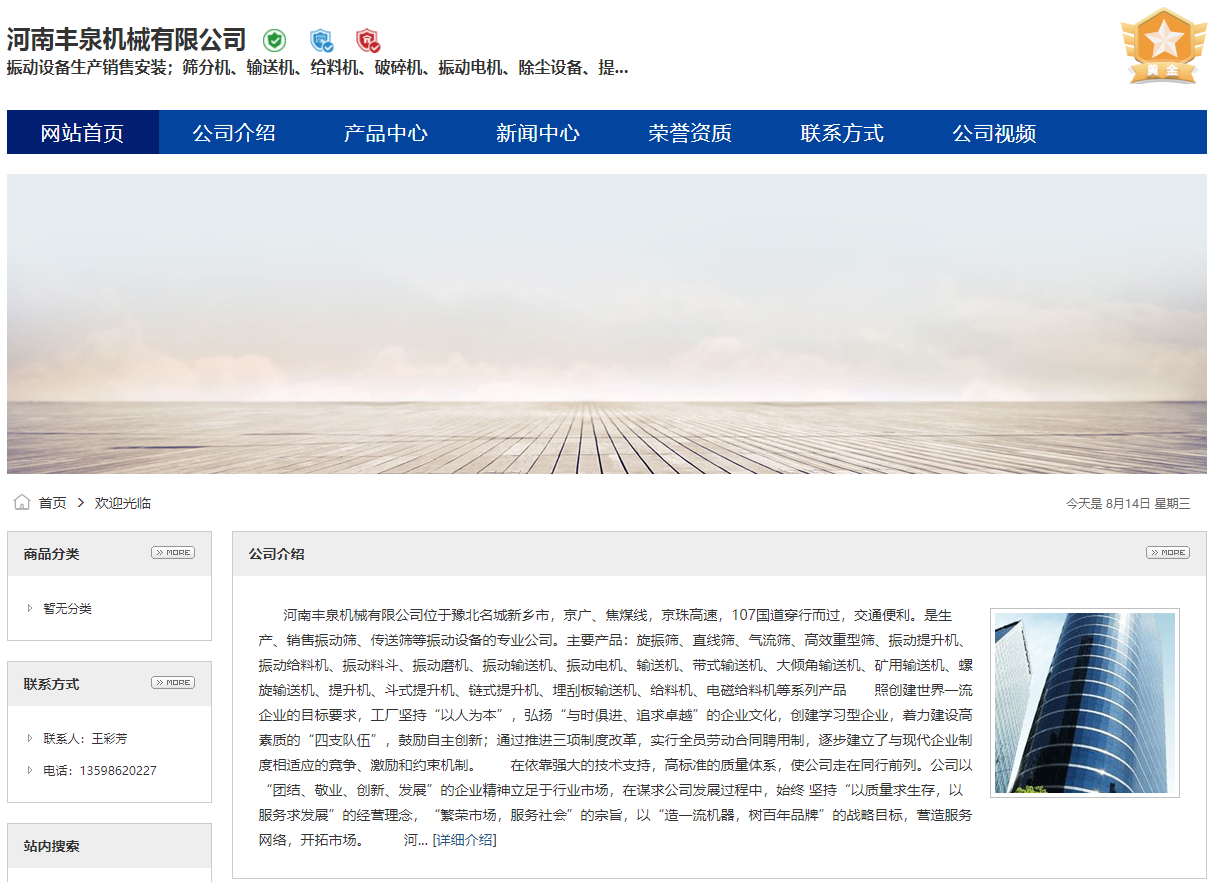
Task: Open the 荣誉资质 navigation item
Action: pyautogui.click(x=690, y=133)
